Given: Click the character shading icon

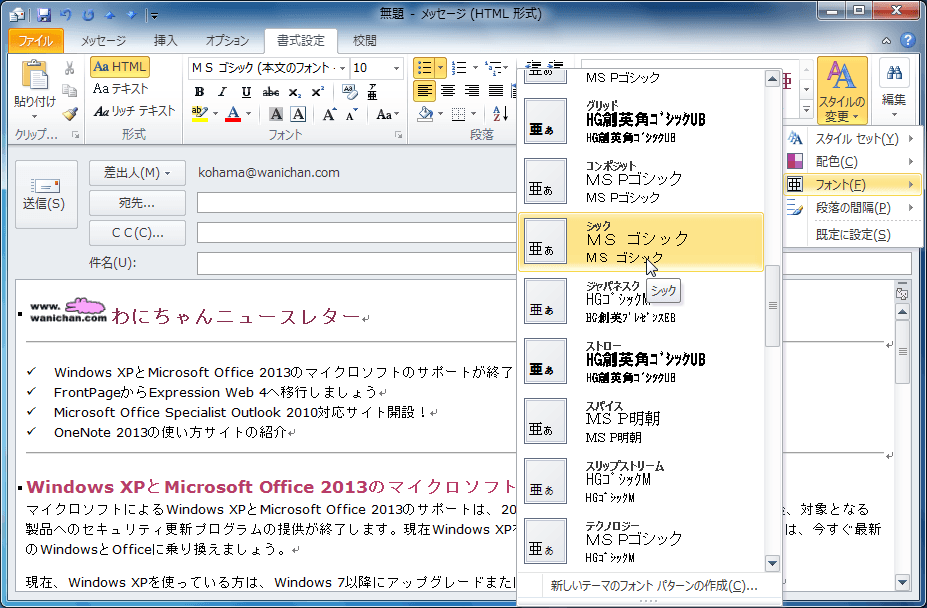Looking at the screenshot, I should tap(275, 114).
